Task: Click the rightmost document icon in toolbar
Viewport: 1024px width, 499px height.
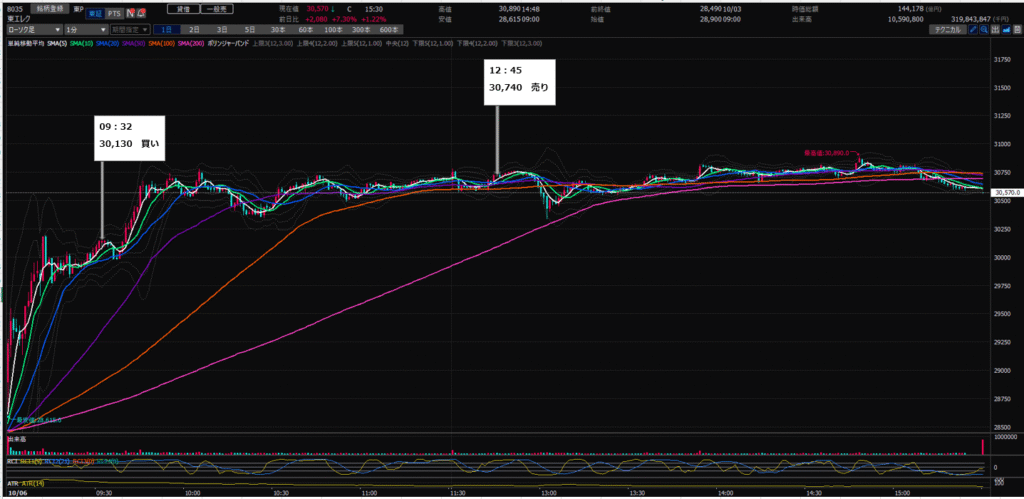Action: [1018, 31]
